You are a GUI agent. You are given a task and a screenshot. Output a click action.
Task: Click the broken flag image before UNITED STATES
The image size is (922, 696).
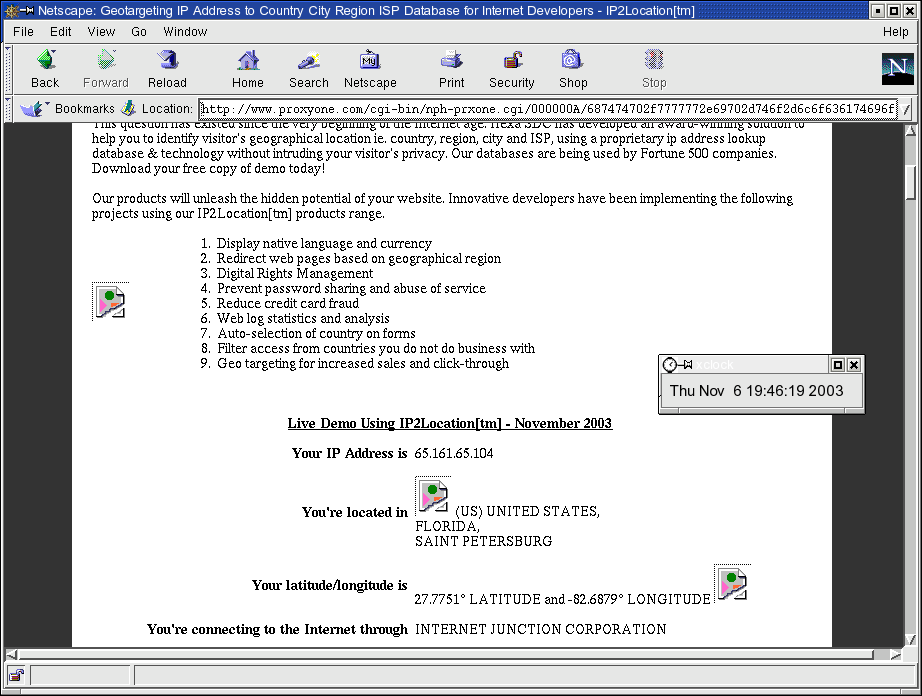coord(433,497)
